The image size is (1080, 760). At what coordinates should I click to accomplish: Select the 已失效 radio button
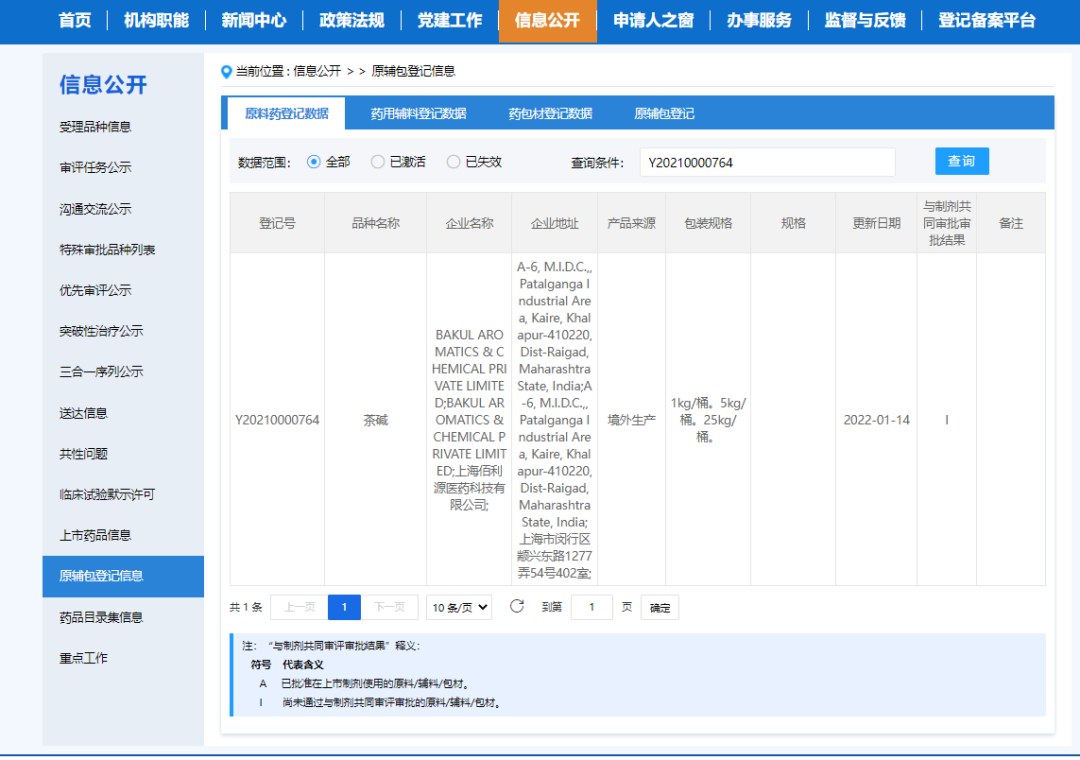point(454,162)
